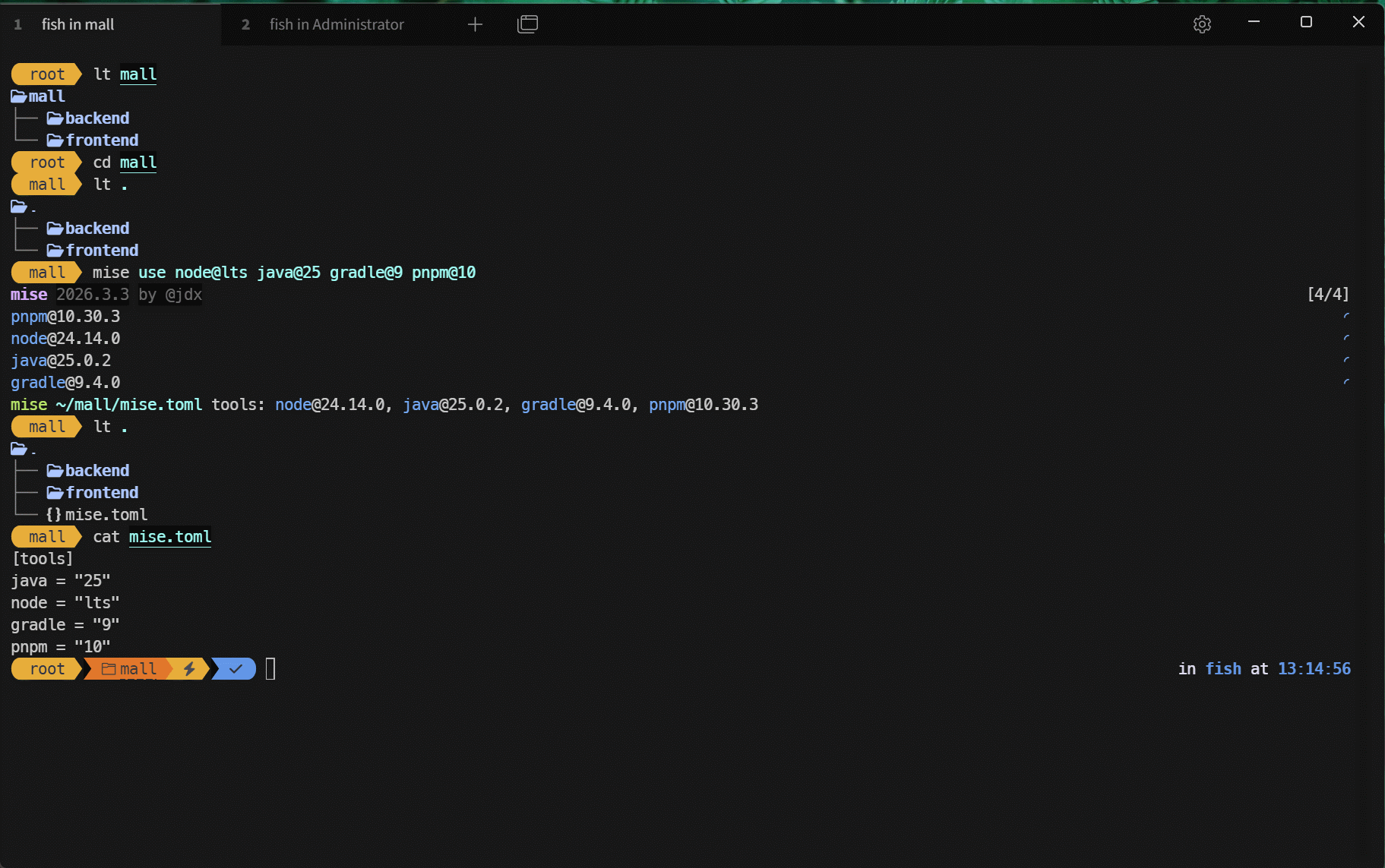This screenshot has height=868, width=1385.
Task: Switch to the "fish in mall" tab
Action: (x=77, y=24)
